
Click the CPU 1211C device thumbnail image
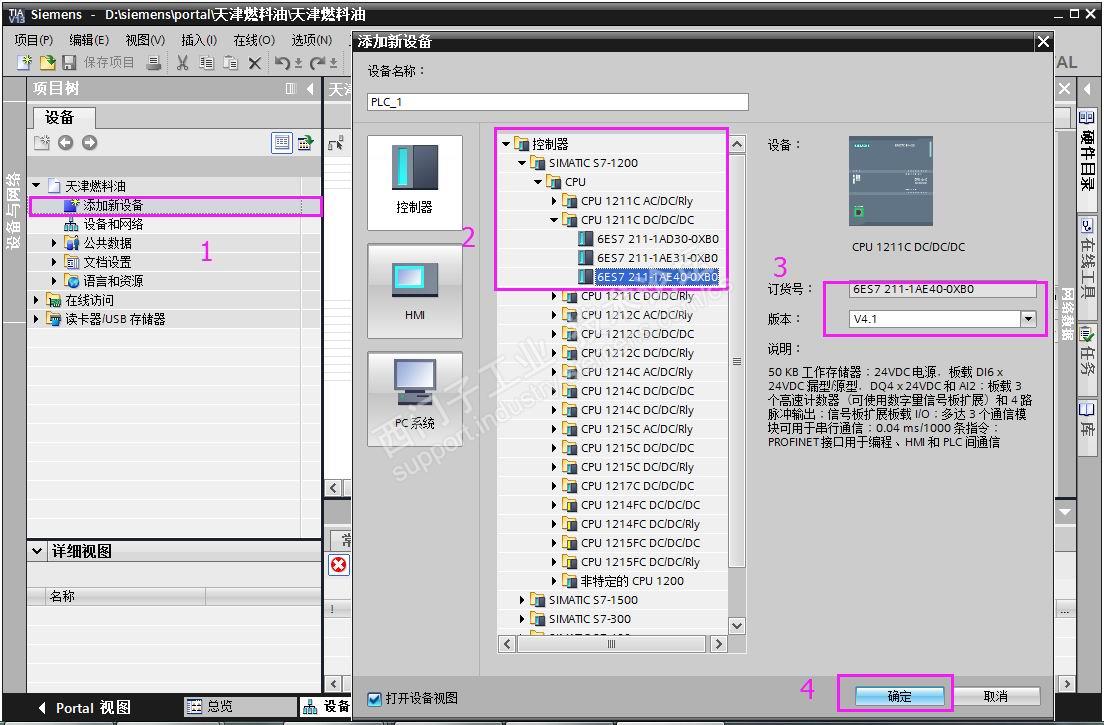(x=891, y=181)
